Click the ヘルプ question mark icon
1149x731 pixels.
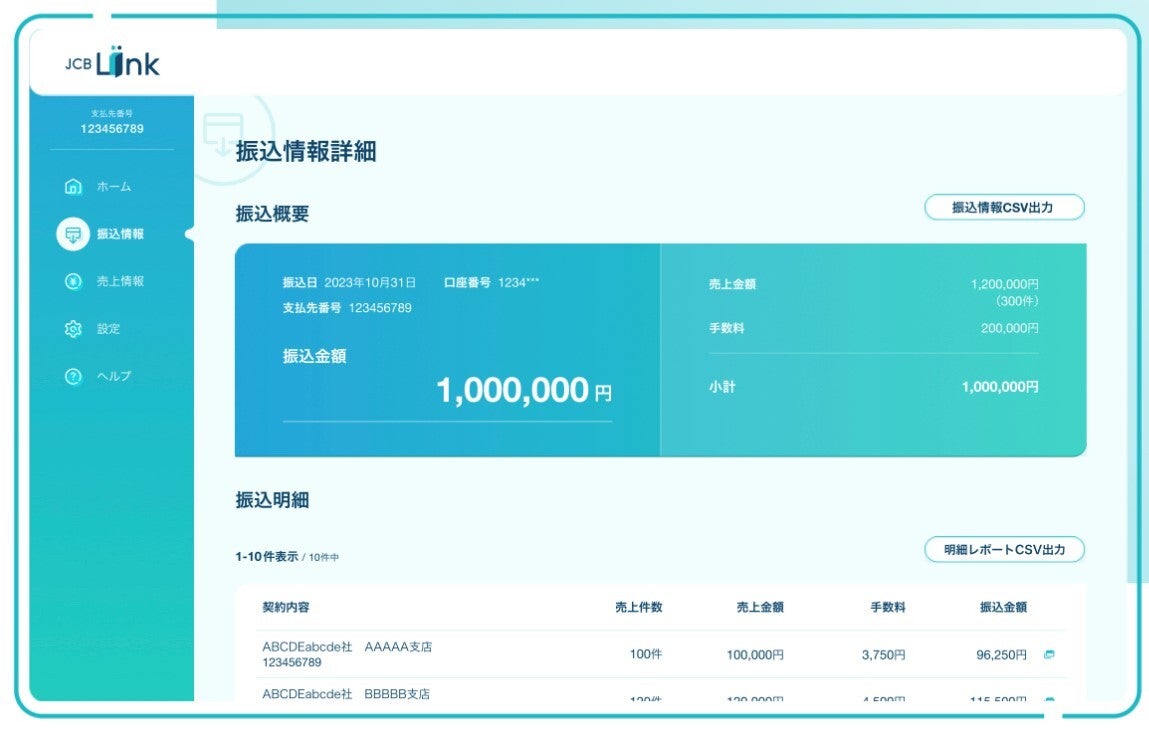(73, 377)
